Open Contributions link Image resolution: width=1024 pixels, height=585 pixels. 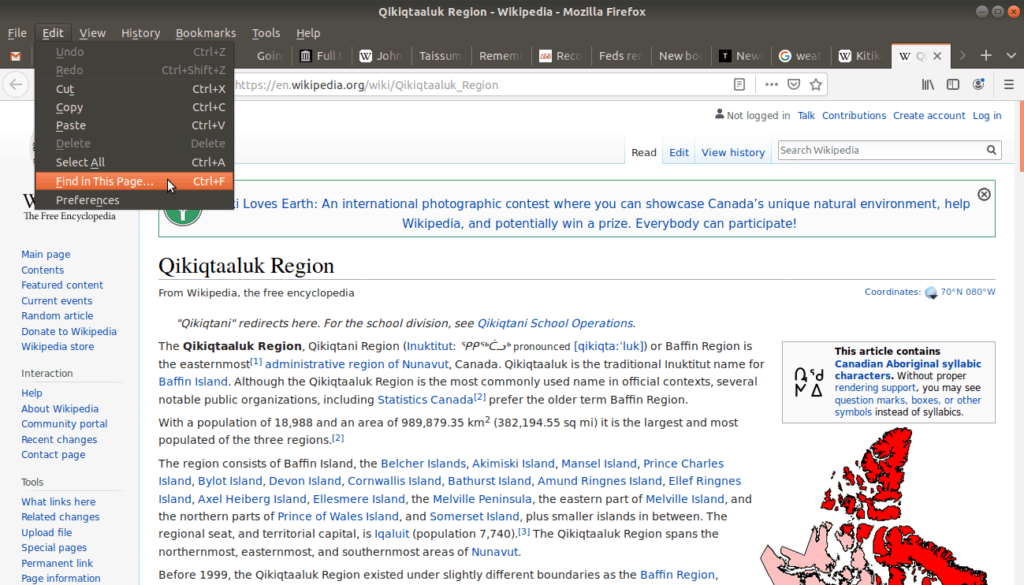pyautogui.click(x=854, y=116)
